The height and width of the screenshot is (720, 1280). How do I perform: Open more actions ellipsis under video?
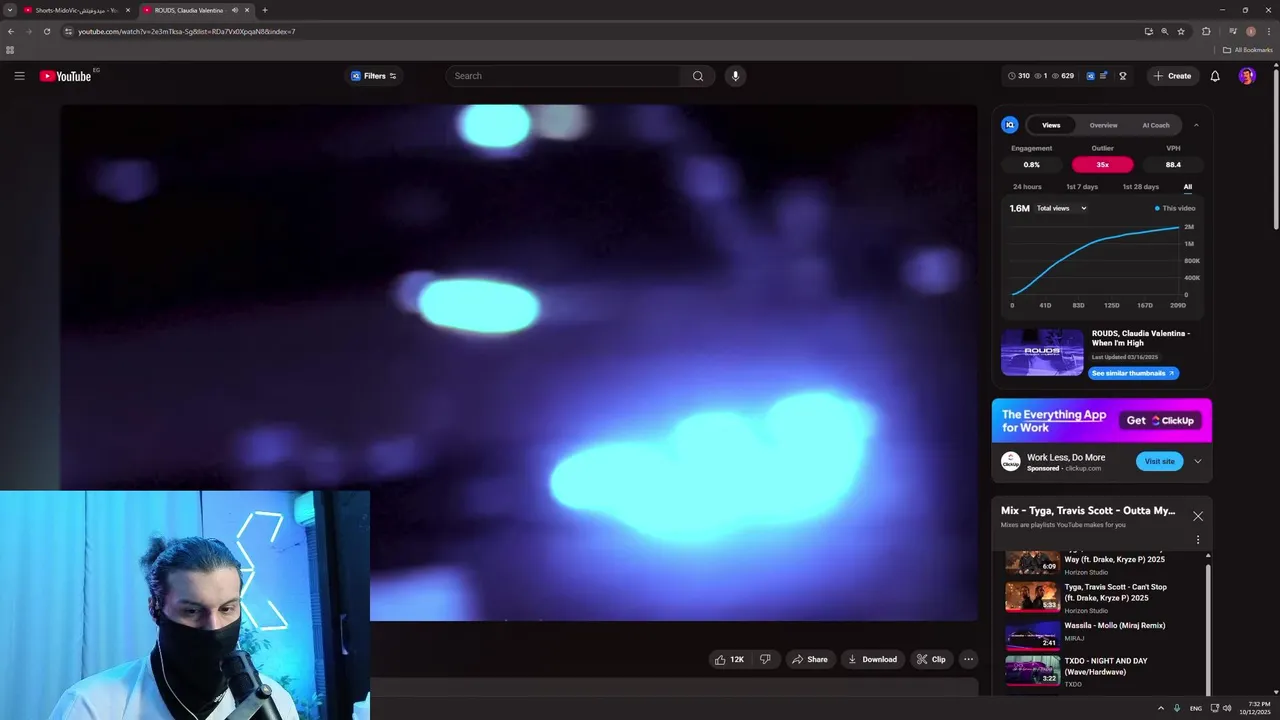tap(968, 659)
